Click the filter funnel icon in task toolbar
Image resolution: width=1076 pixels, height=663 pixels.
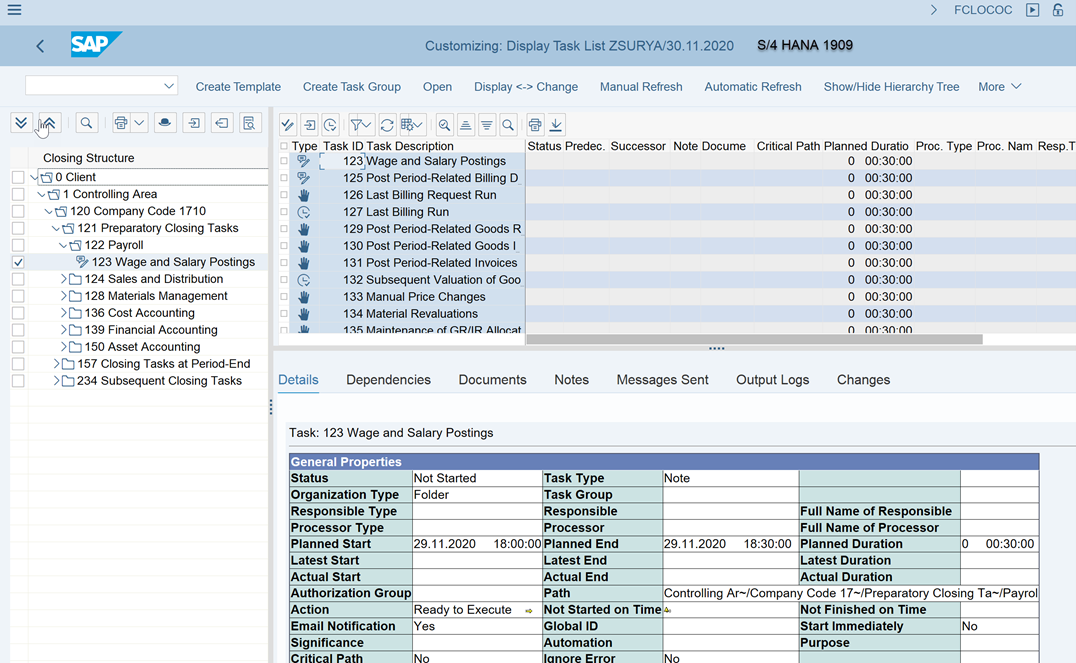357,125
